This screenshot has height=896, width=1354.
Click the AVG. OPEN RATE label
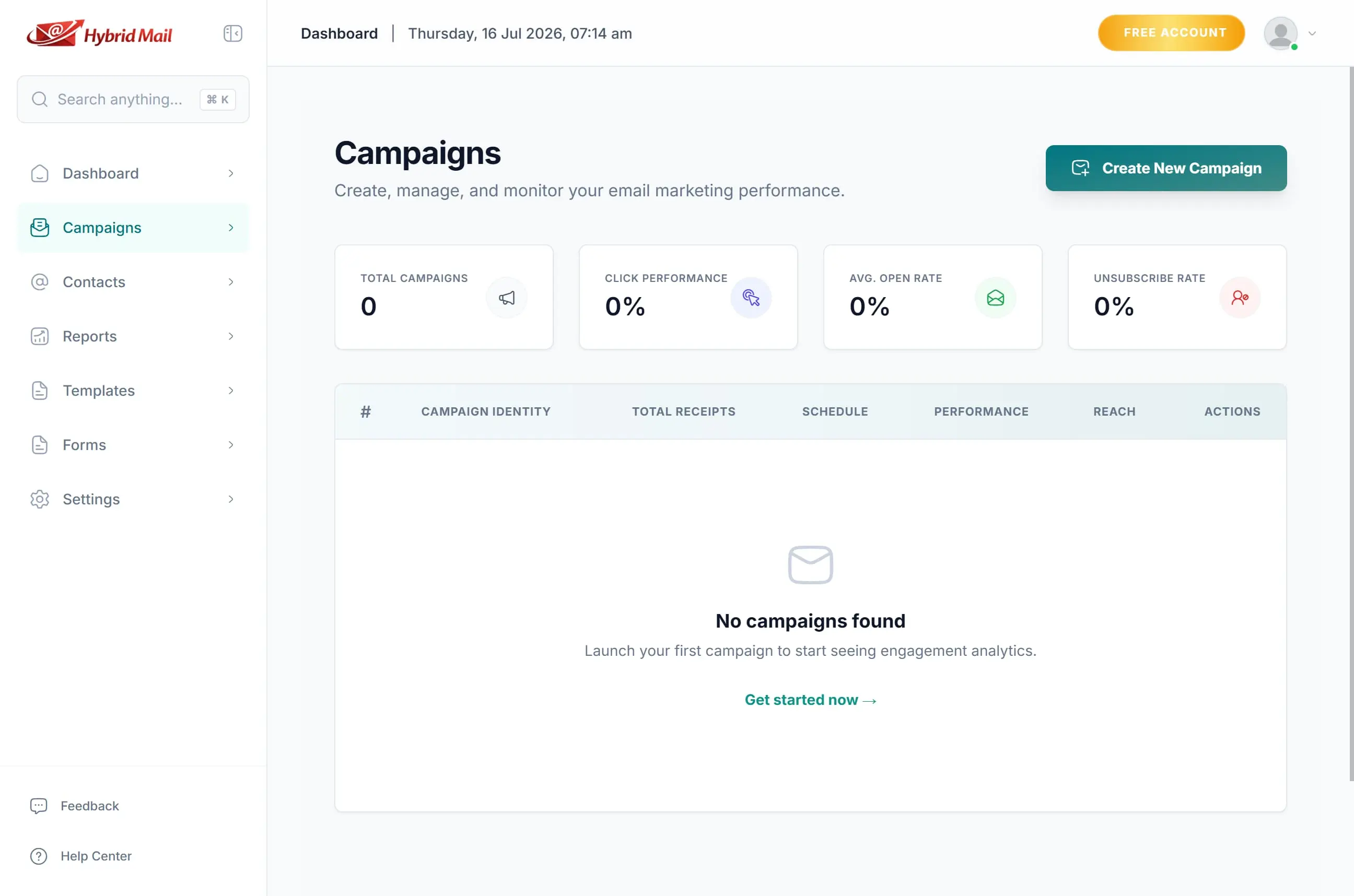coord(896,278)
